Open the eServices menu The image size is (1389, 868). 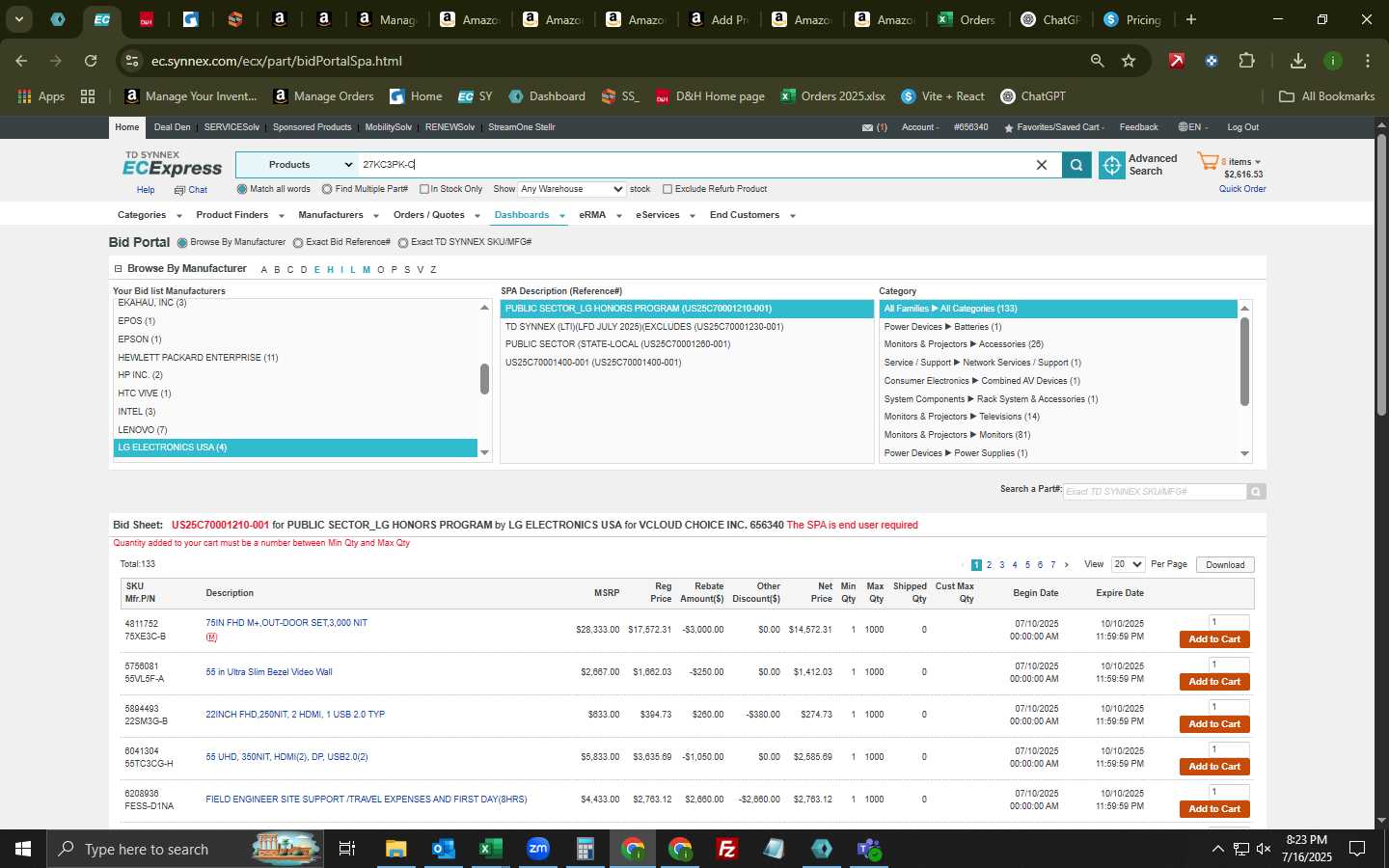666,215
